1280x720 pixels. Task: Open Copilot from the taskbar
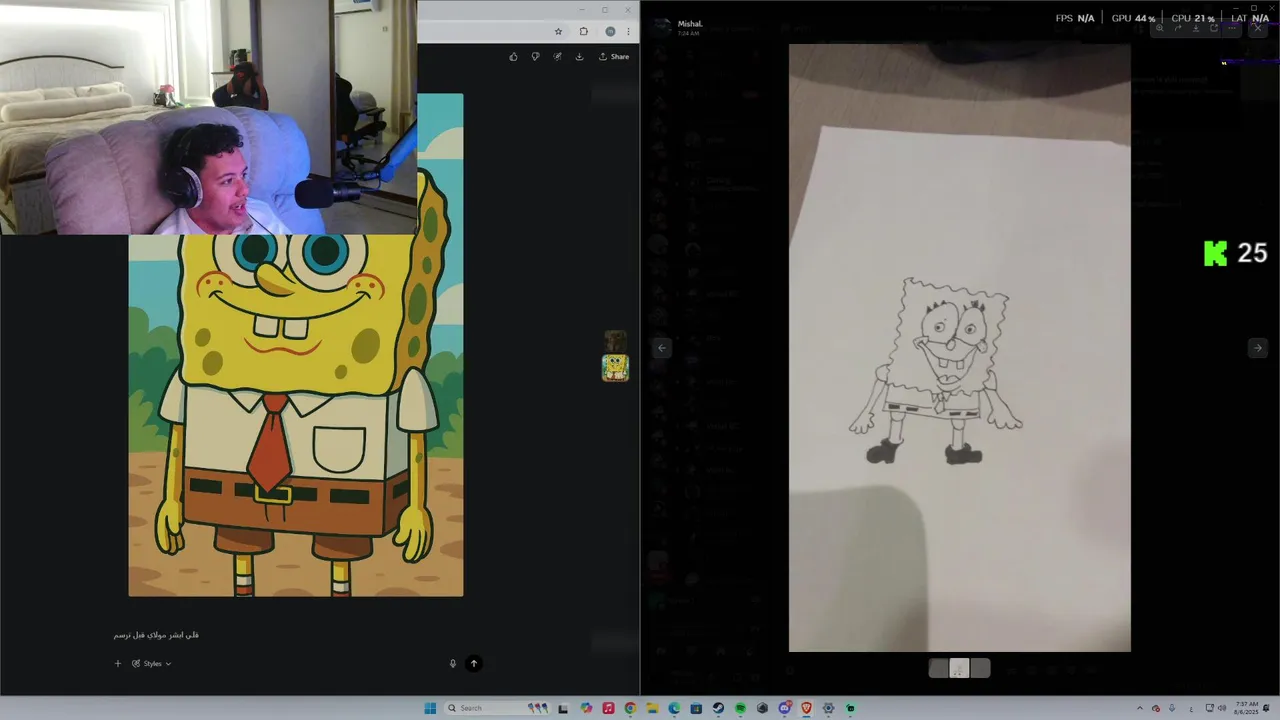tap(586, 708)
